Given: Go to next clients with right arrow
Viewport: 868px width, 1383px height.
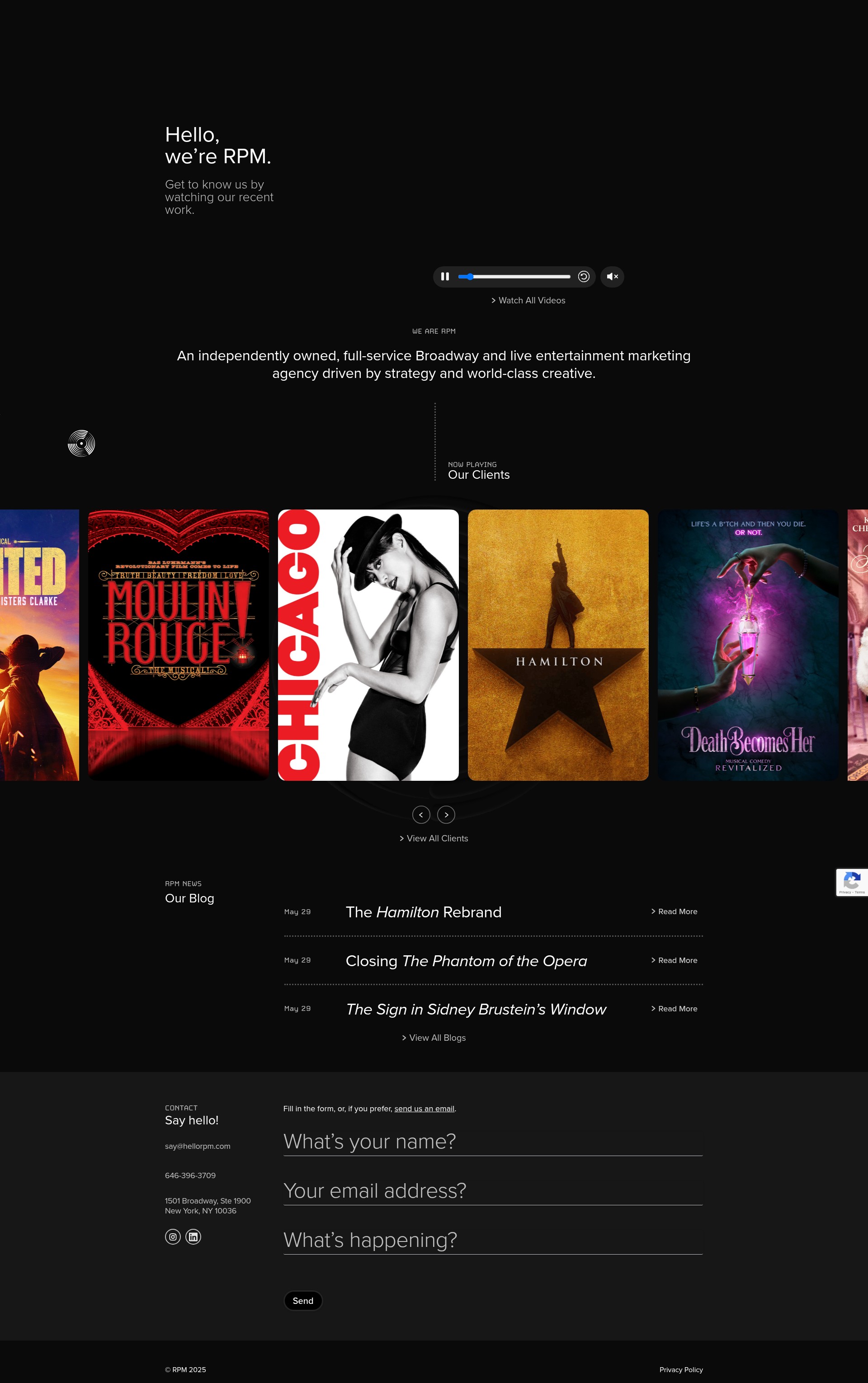Looking at the screenshot, I should 446,815.
